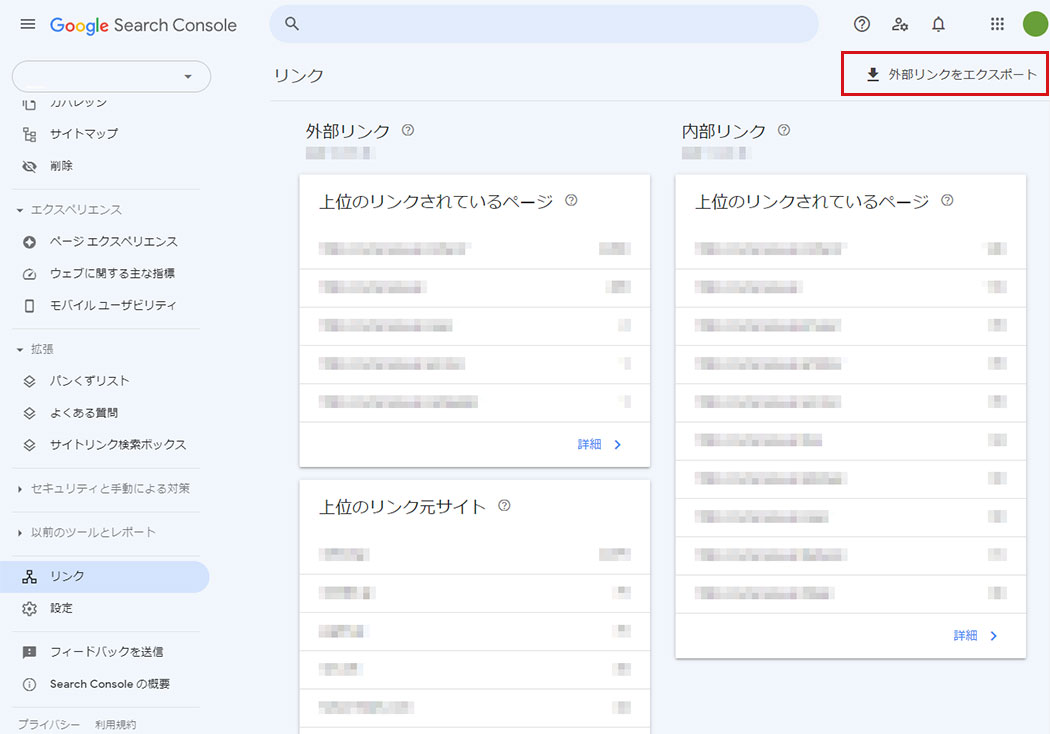Collapse the エクスペリエンス section
The image size is (1050, 734).
[70, 210]
